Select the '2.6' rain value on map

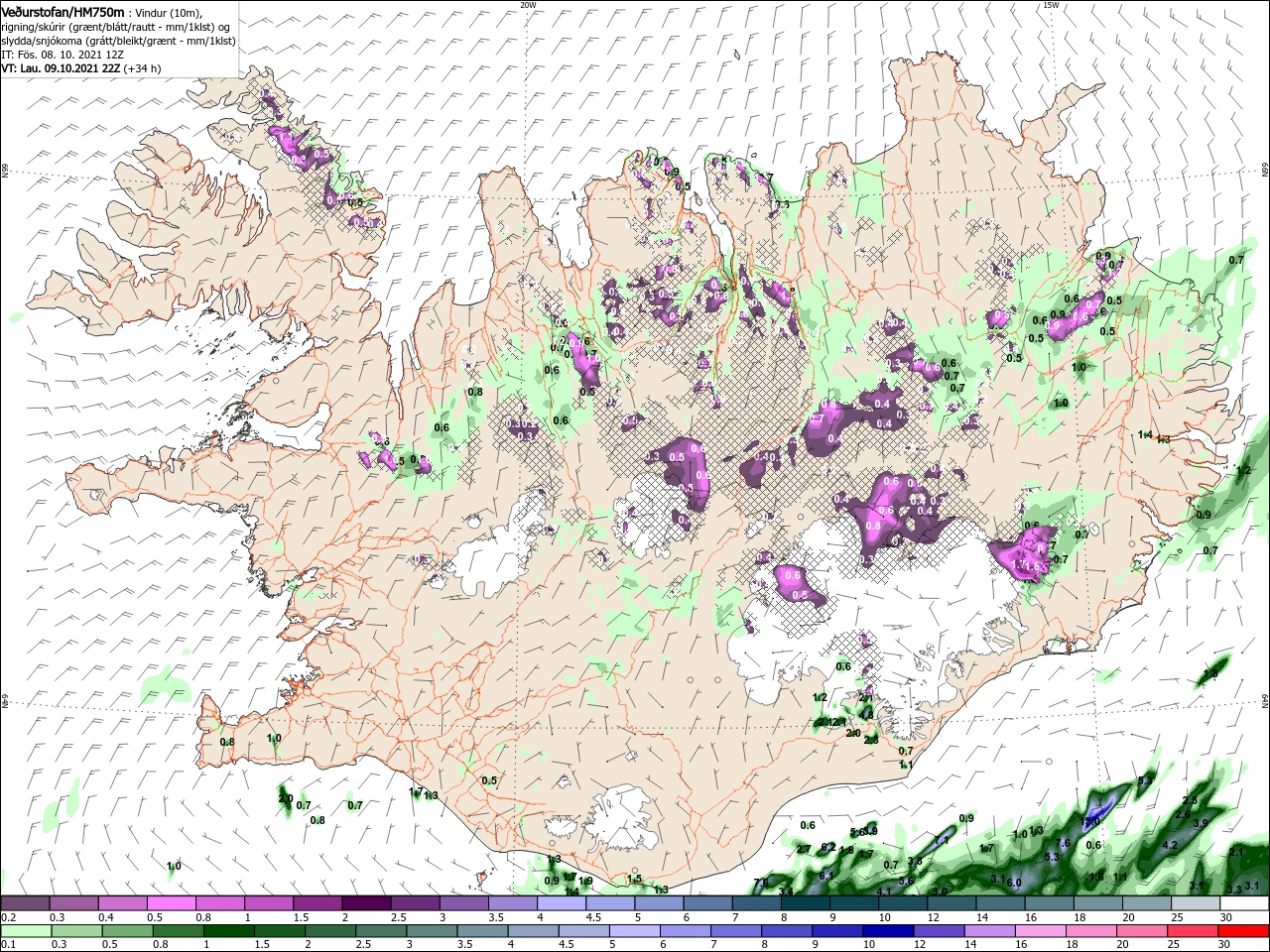[x=1183, y=814]
